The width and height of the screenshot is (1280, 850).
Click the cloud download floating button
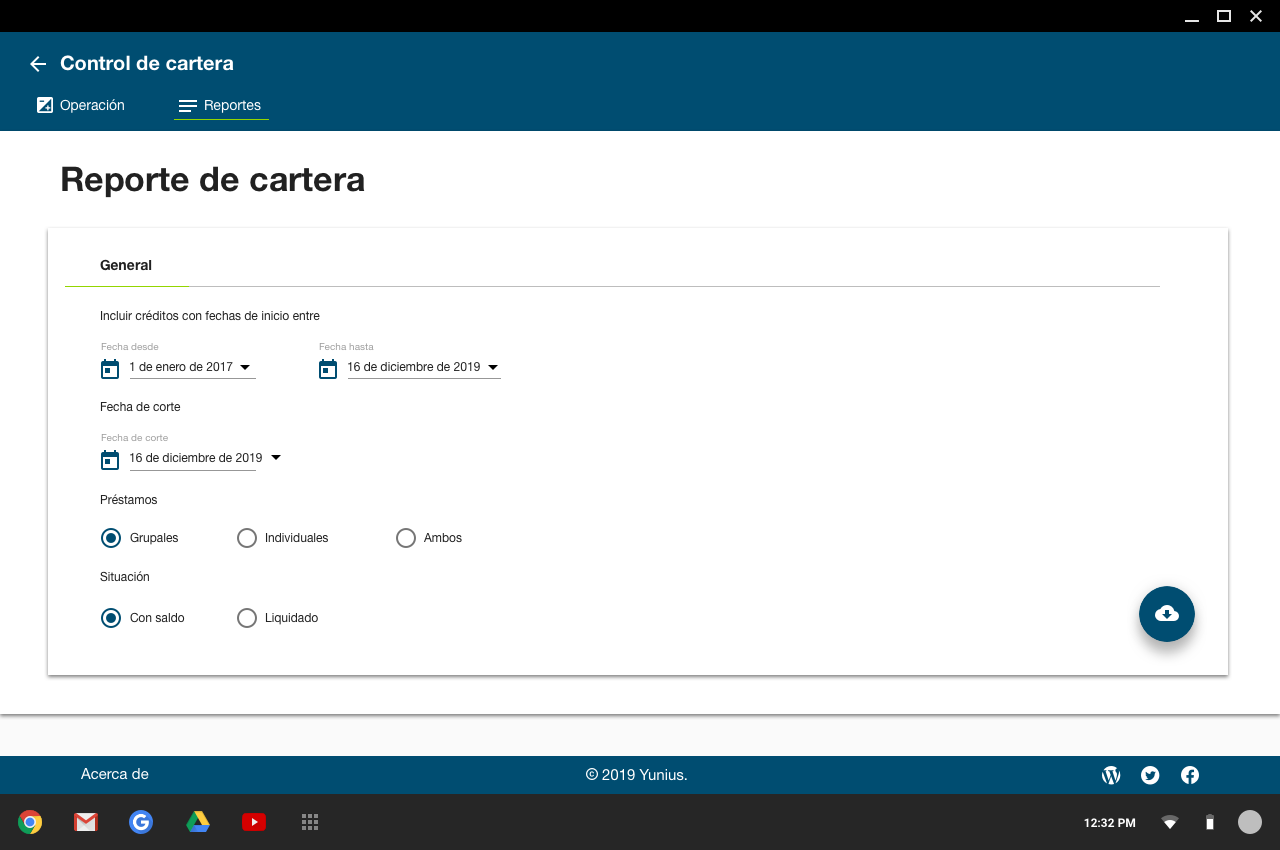click(x=1166, y=614)
